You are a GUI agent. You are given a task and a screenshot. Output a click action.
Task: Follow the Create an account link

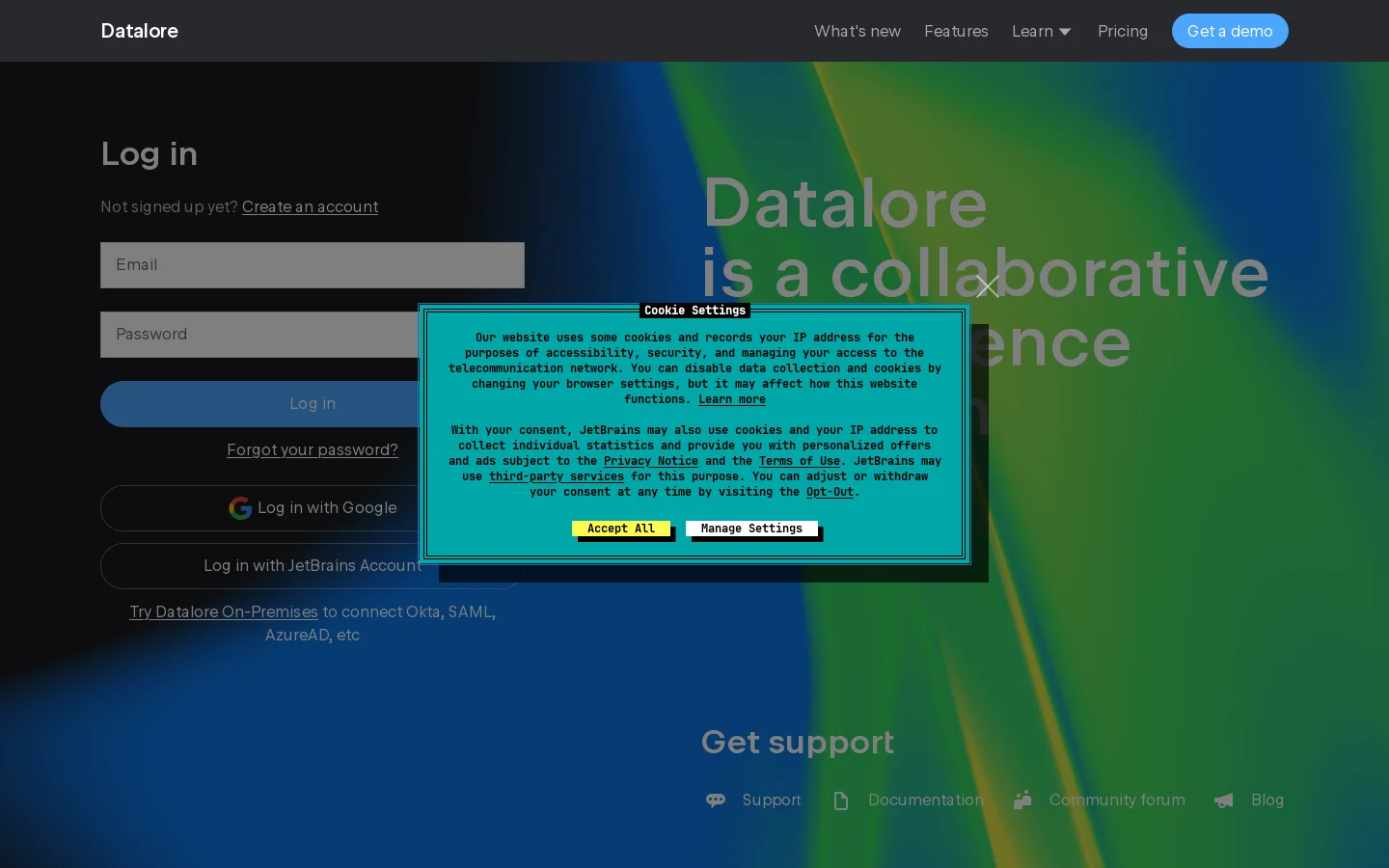310,206
